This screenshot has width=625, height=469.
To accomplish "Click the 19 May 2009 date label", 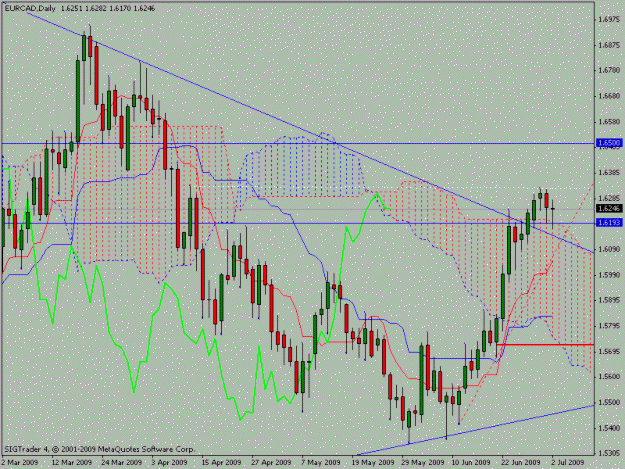I will [x=373, y=462].
